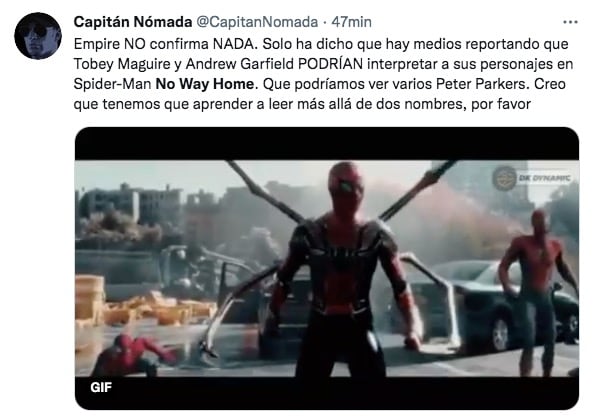Click the stack of yellow crates in GIF
The height and width of the screenshot is (418, 595).
[x=90, y=300]
